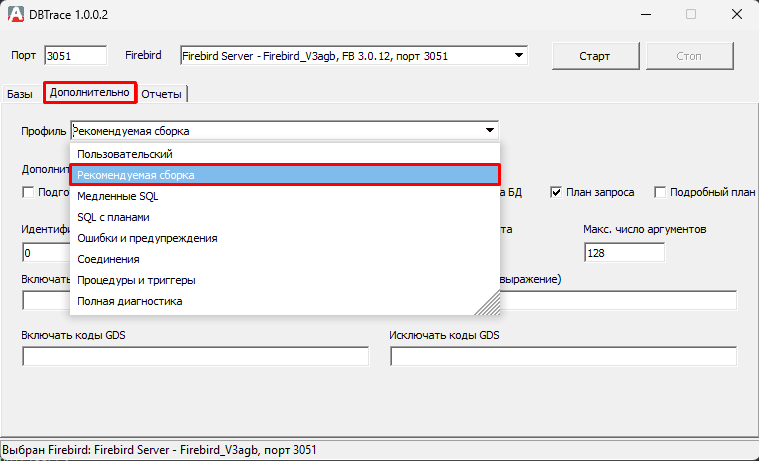
Task: Close the DBTrace window
Action: (x=737, y=15)
